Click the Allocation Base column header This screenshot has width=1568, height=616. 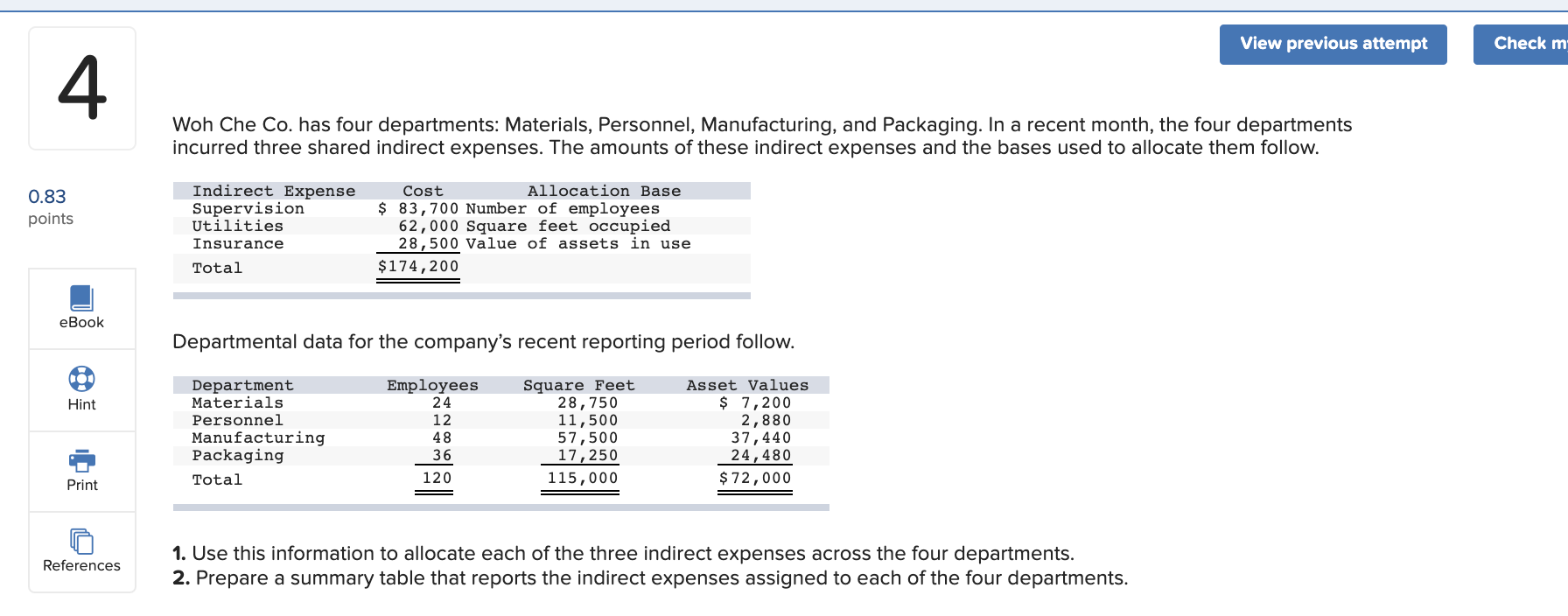point(604,191)
